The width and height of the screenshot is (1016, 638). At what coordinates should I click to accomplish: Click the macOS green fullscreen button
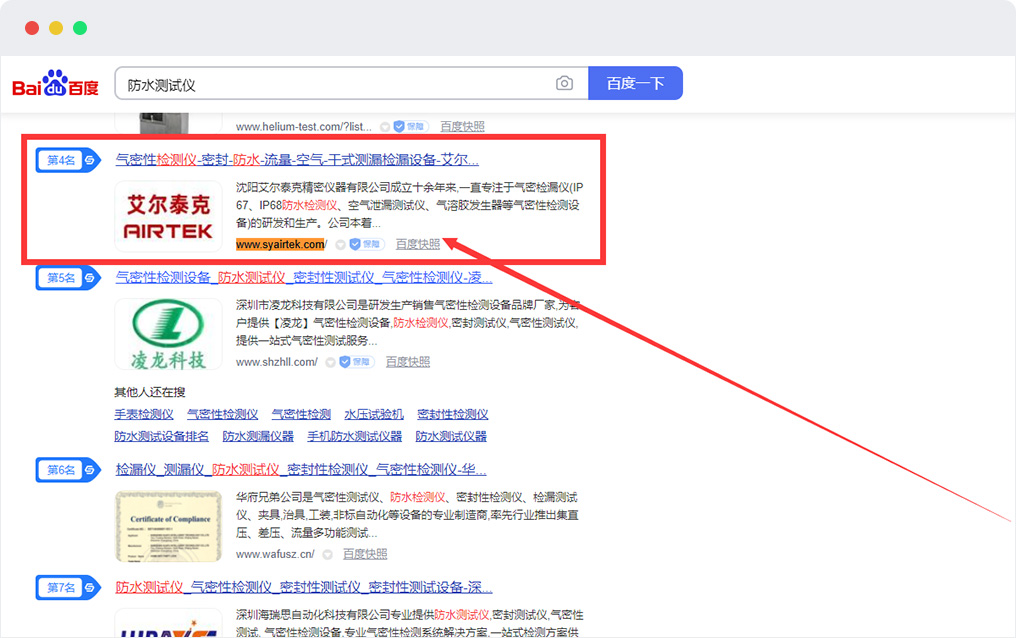(x=80, y=28)
